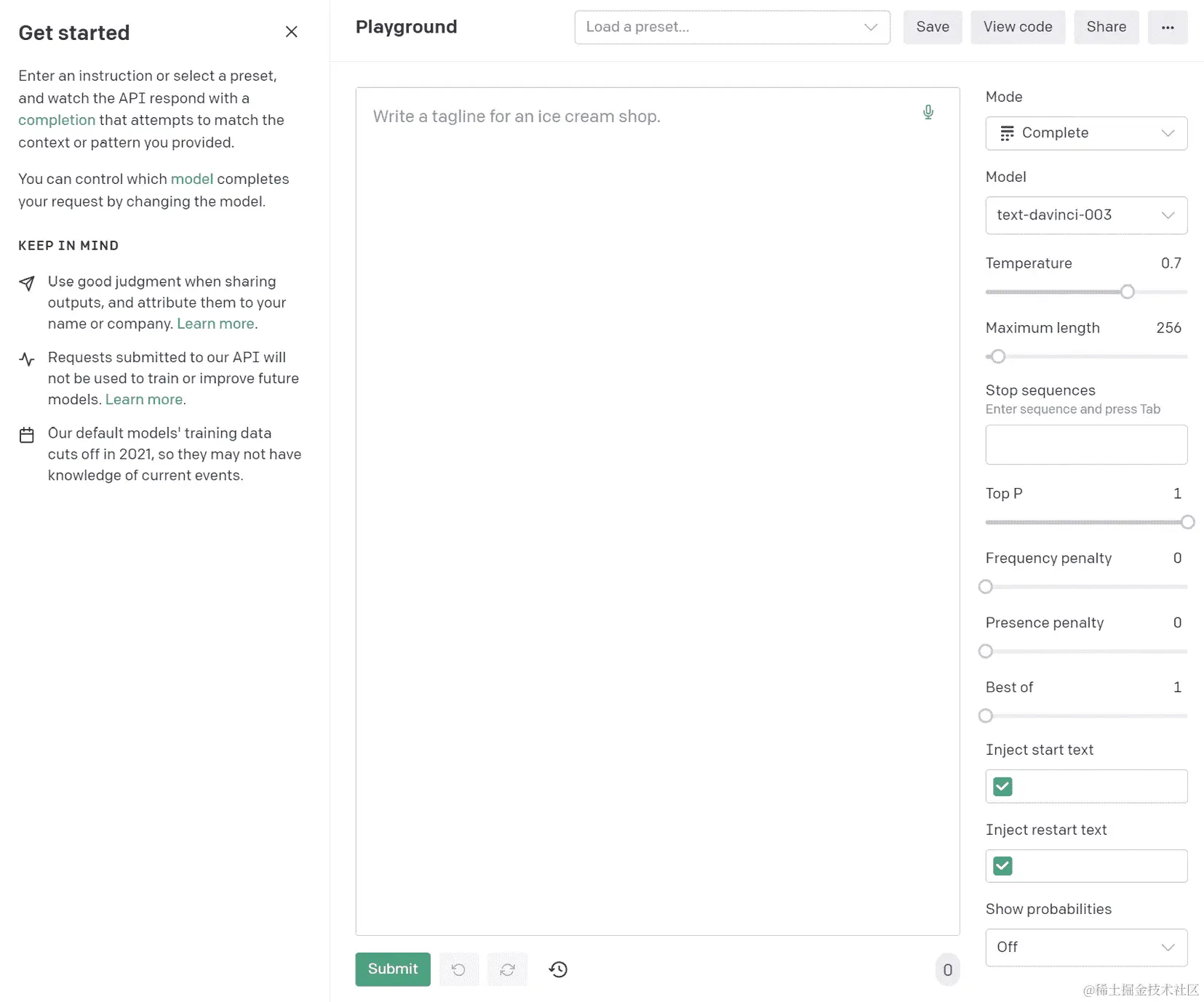Open the Show probabilities dropdown
This screenshot has width=1204, height=1002.
pyautogui.click(x=1085, y=947)
